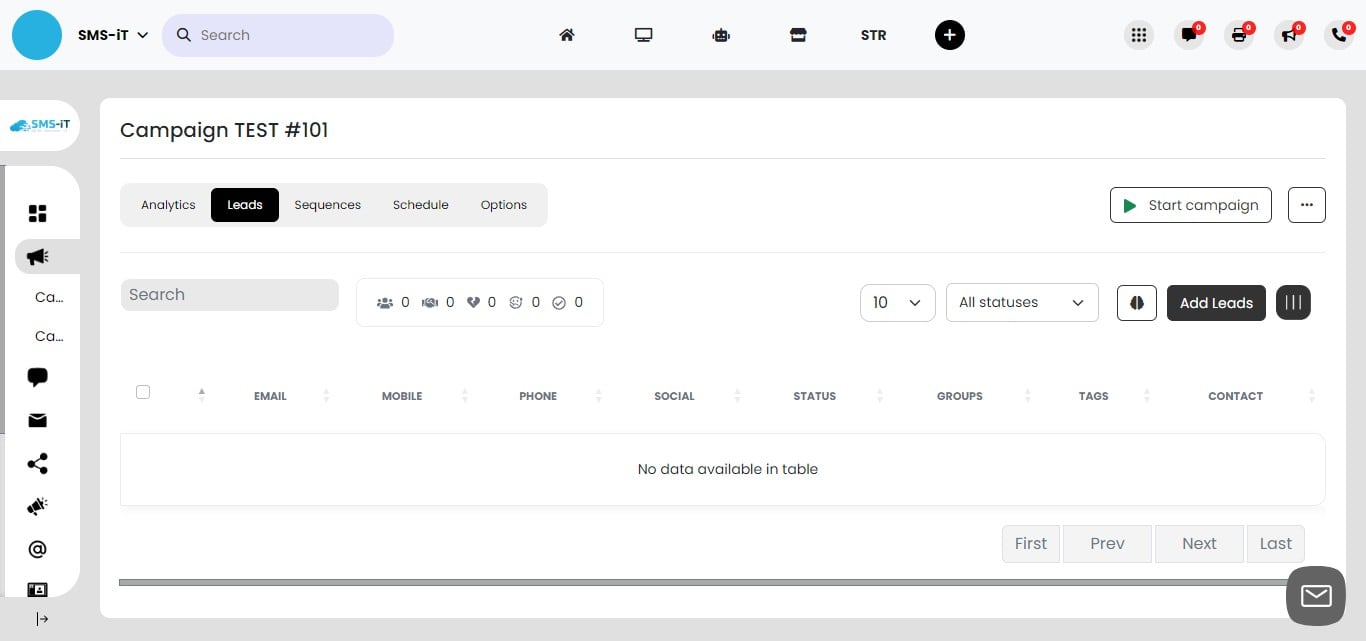Screen dimensions: 1366x641
Task: Open the Analytics tab
Action: coord(167,204)
